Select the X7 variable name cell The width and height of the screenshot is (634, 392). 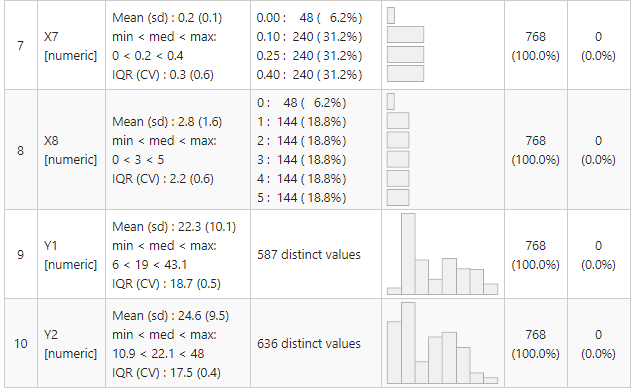(x=71, y=45)
